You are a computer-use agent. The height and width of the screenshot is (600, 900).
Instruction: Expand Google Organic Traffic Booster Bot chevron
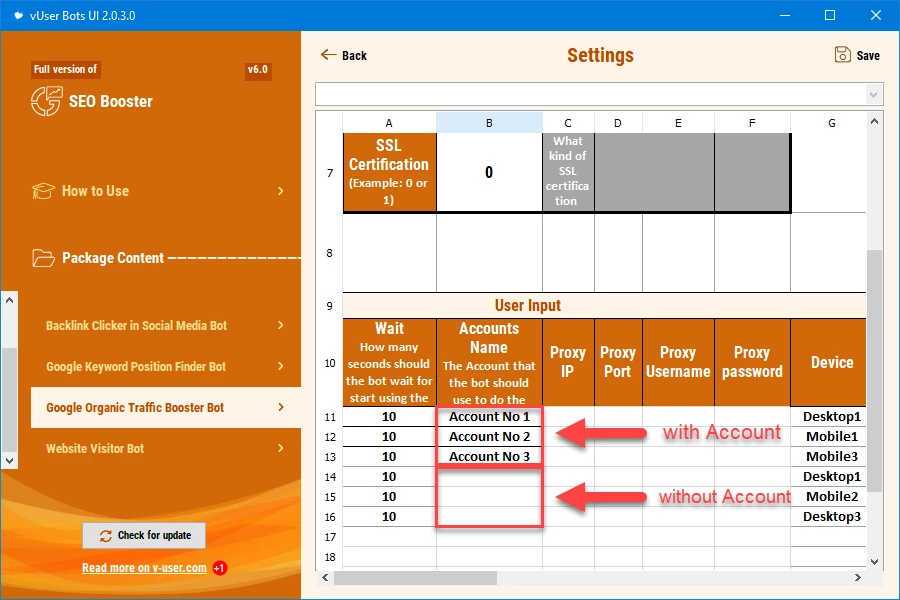click(281, 407)
